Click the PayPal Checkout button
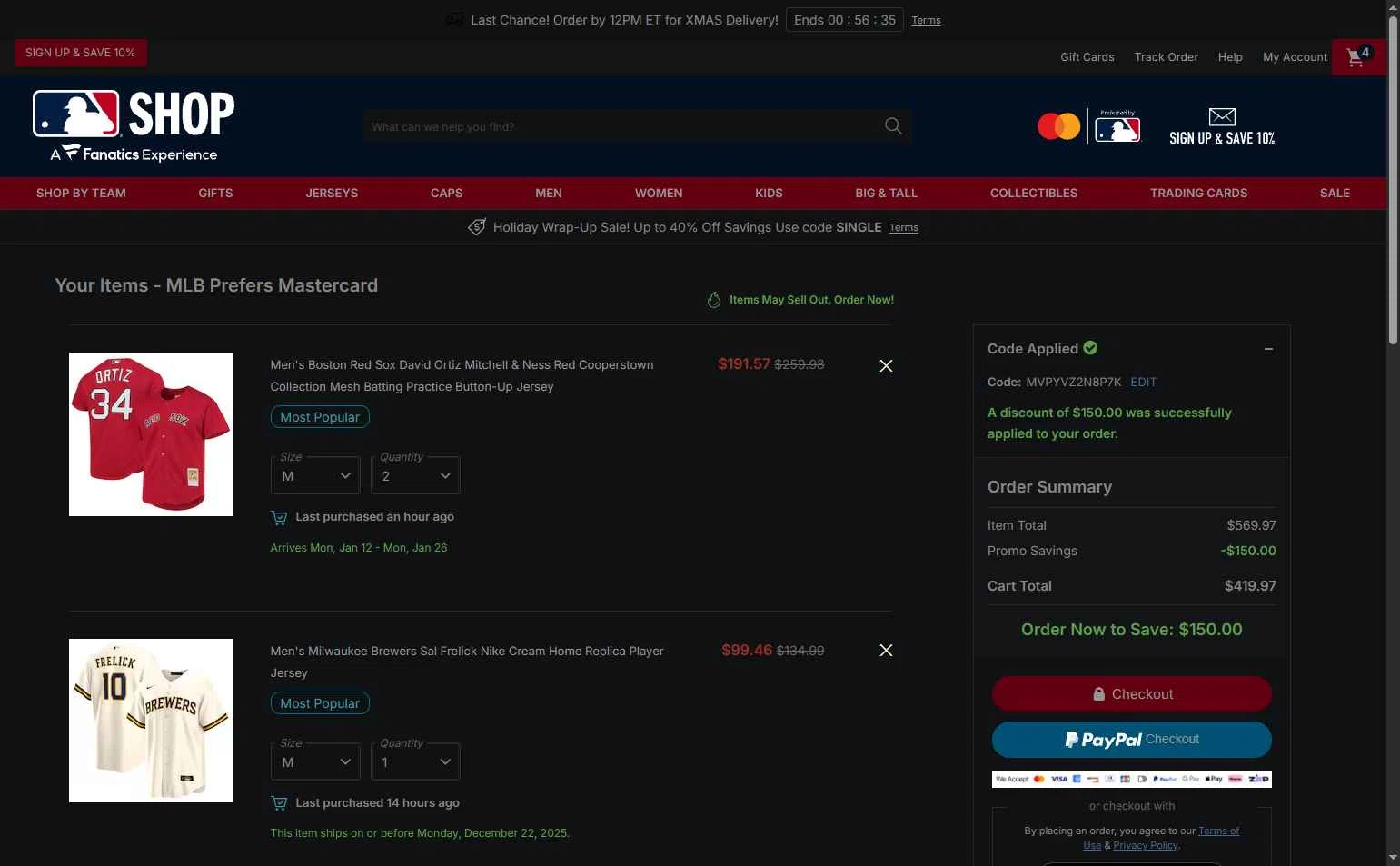 1131,740
